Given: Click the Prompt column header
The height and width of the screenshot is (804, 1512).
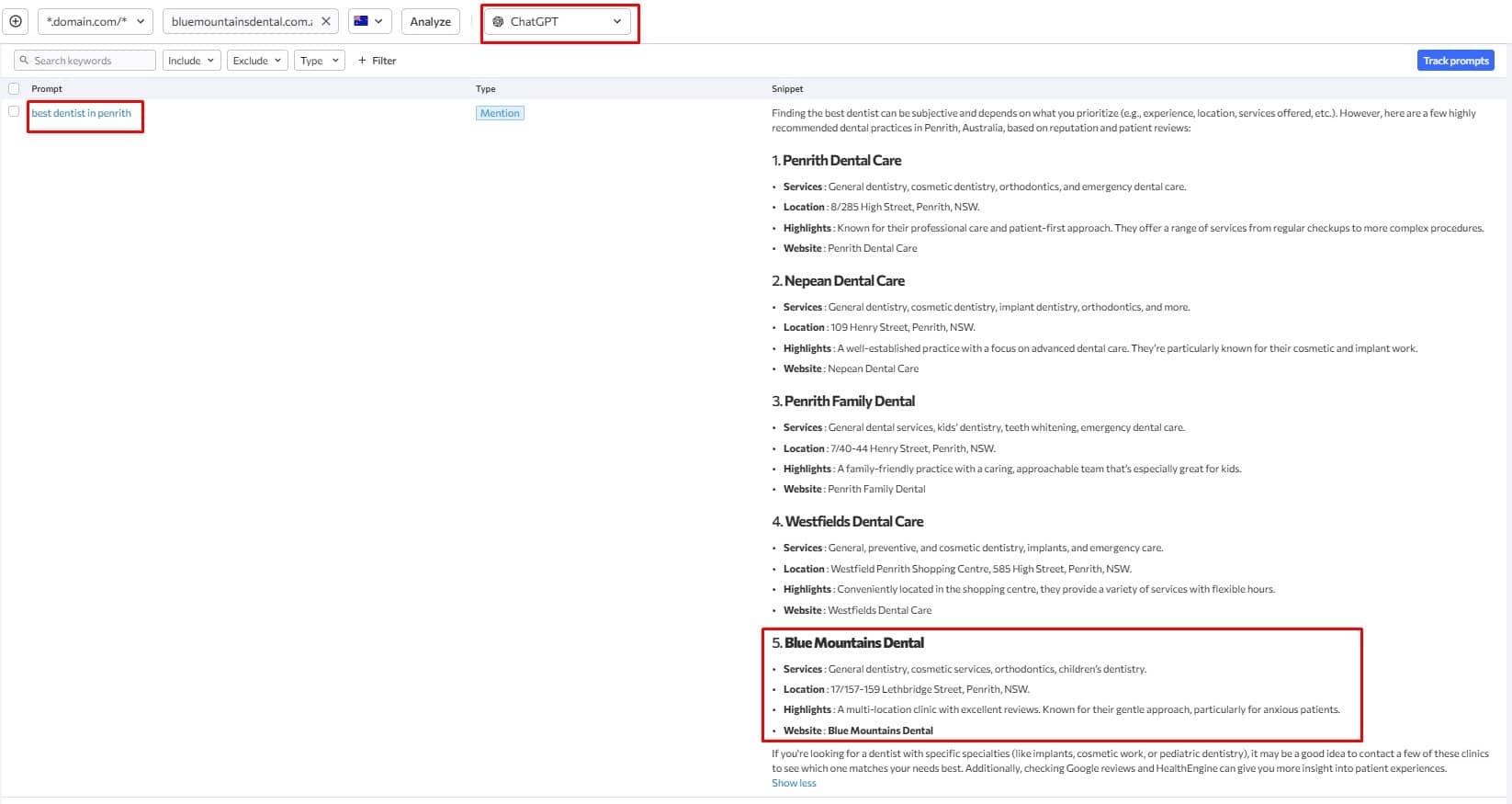Looking at the screenshot, I should 47,89.
